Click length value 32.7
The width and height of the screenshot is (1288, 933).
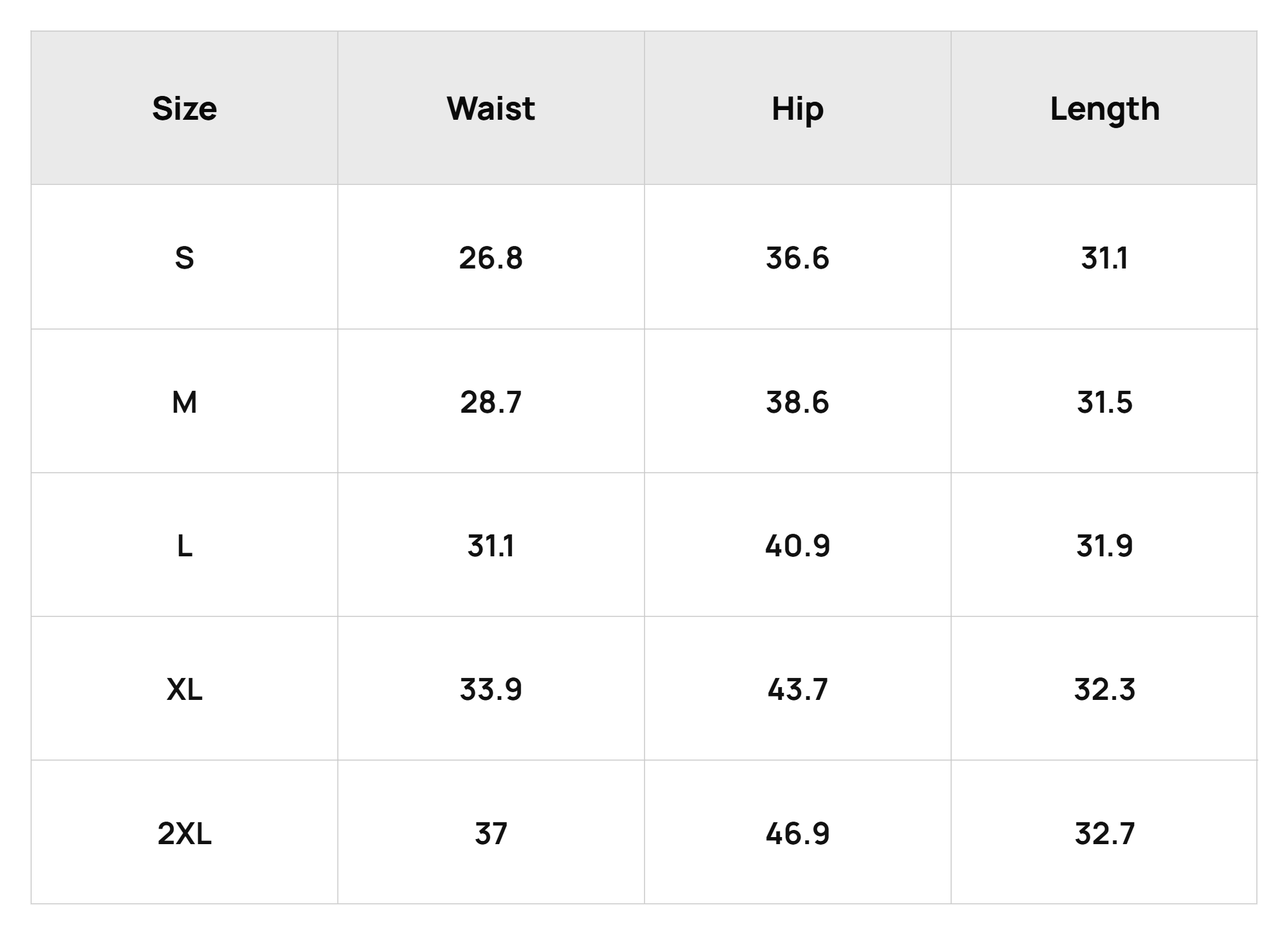1104,833
